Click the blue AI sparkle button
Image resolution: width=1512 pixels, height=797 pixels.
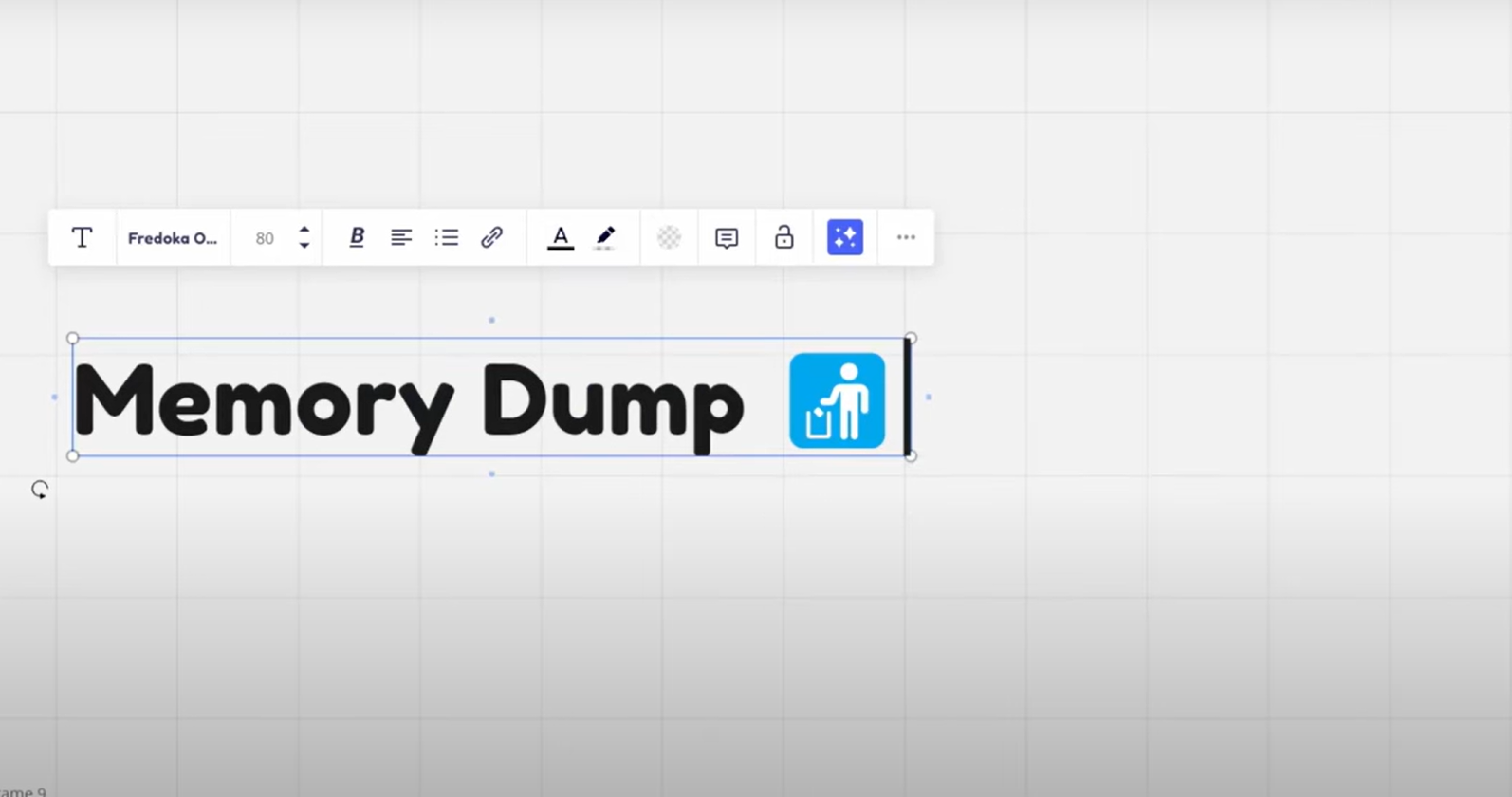[844, 237]
